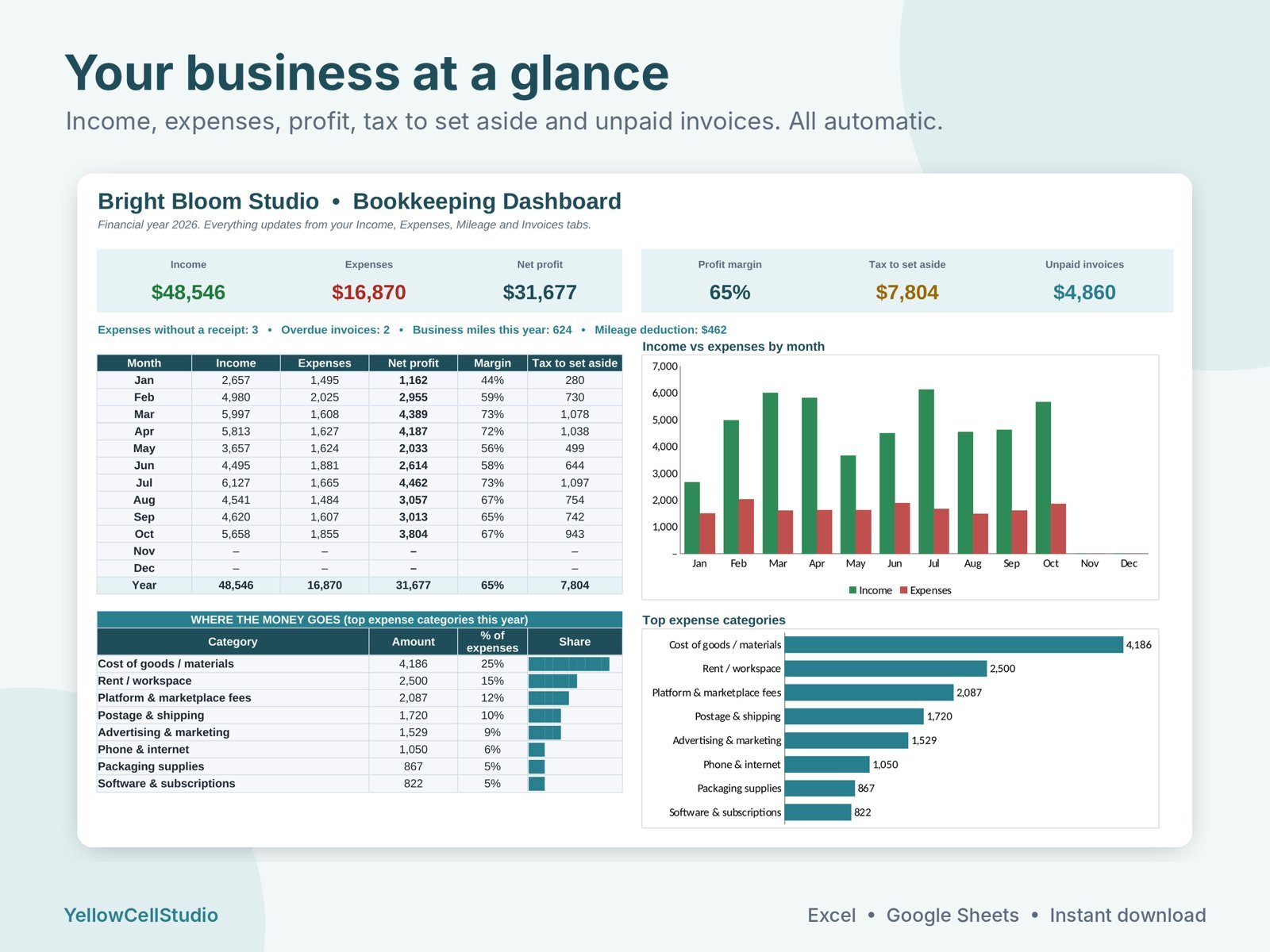Screen dimensions: 1270x952
Task: Click Unpaid invoices amount $4,860
Action: (1084, 292)
